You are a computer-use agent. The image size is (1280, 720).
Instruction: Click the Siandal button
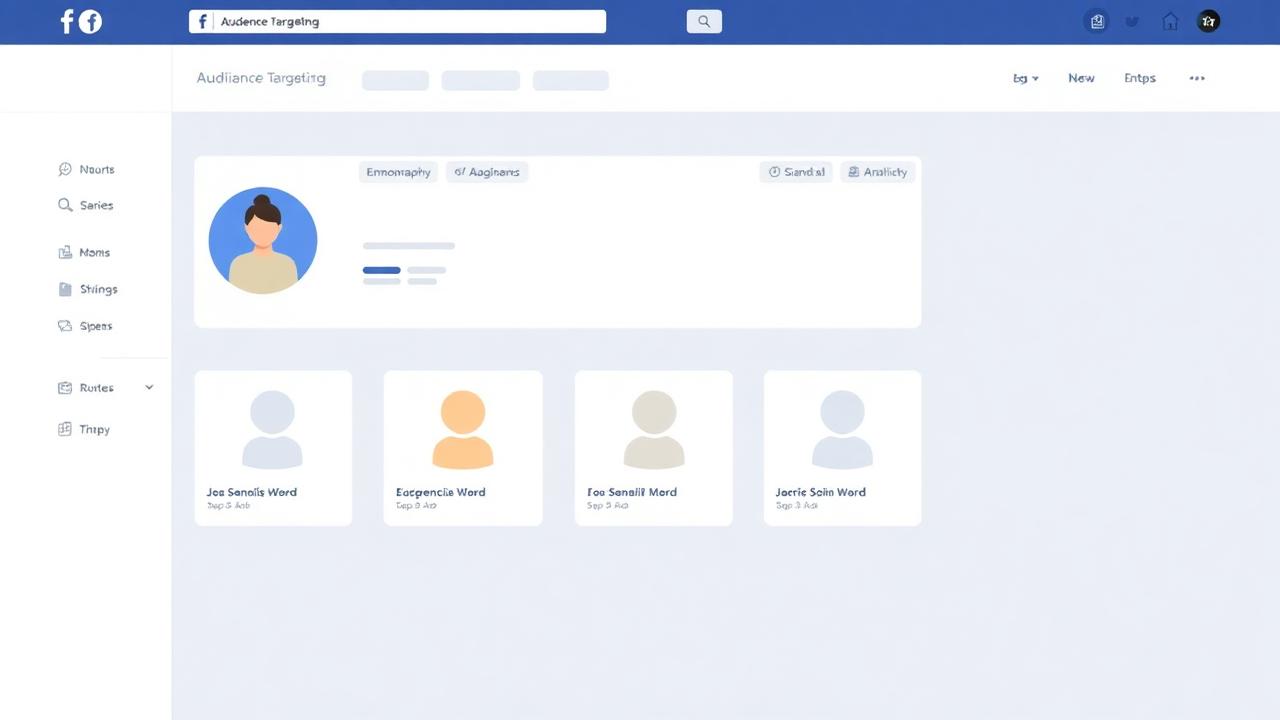796,172
